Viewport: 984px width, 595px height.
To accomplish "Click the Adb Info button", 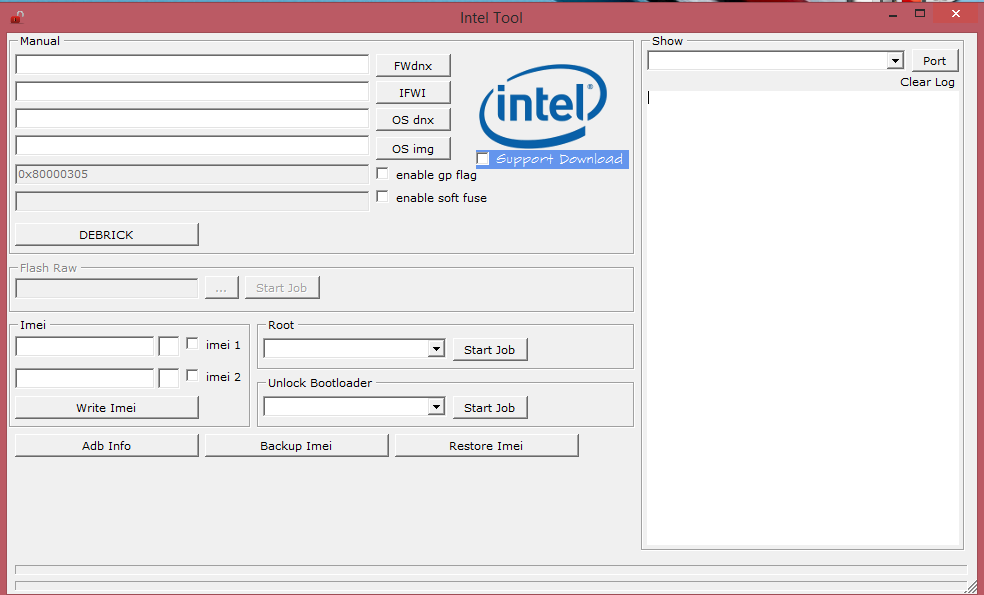I will click(107, 446).
